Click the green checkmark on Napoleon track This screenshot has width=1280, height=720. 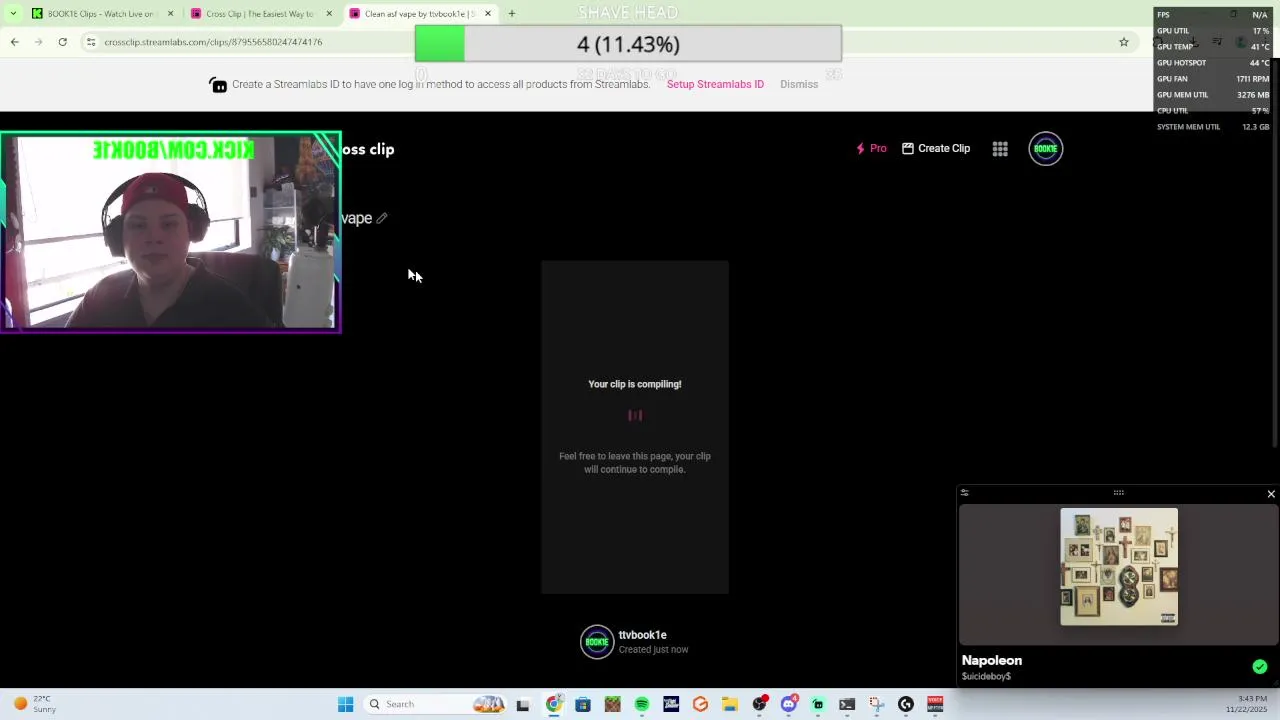(x=1260, y=667)
